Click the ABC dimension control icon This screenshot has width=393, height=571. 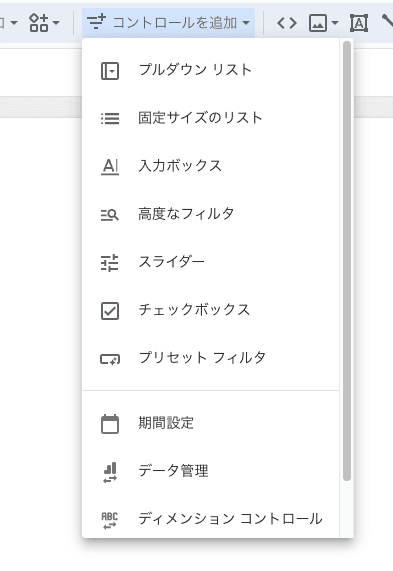pos(110,520)
